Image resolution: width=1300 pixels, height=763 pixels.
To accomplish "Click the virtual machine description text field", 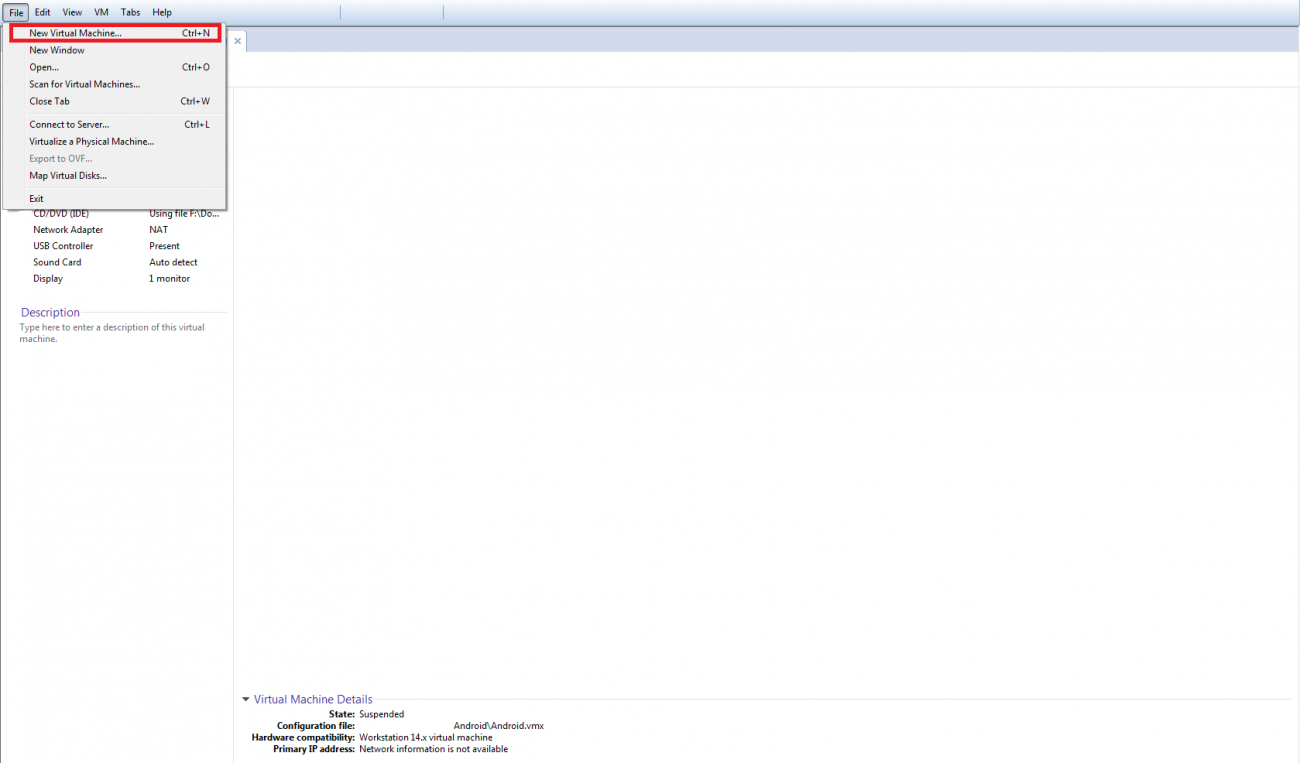I will (x=112, y=333).
